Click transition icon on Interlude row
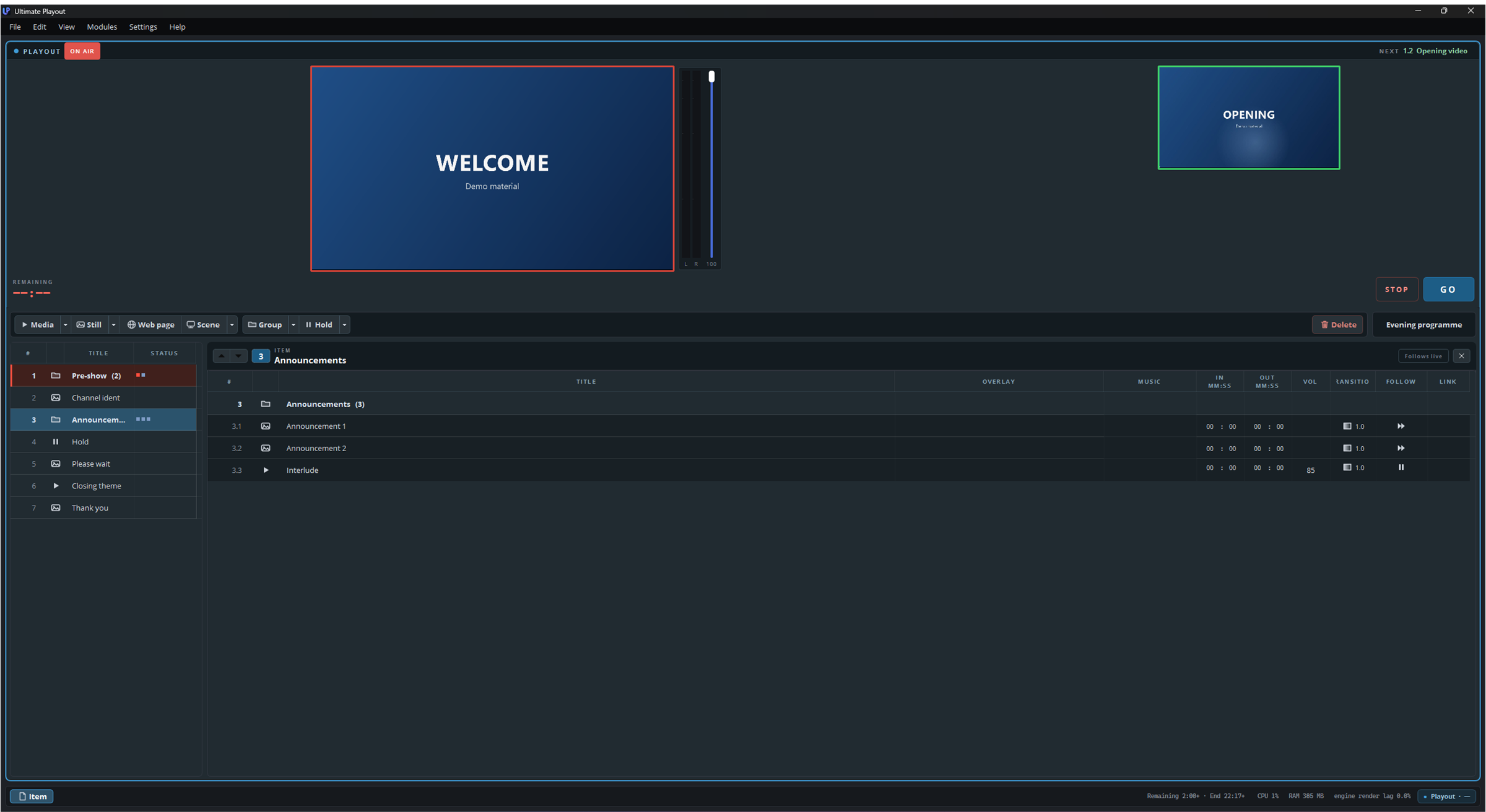 [1347, 467]
